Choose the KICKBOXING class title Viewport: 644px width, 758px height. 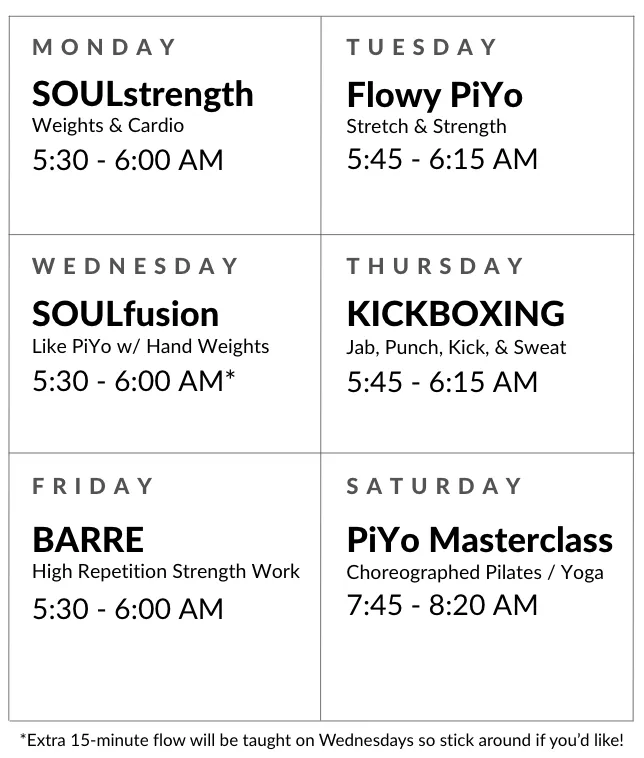click(455, 314)
